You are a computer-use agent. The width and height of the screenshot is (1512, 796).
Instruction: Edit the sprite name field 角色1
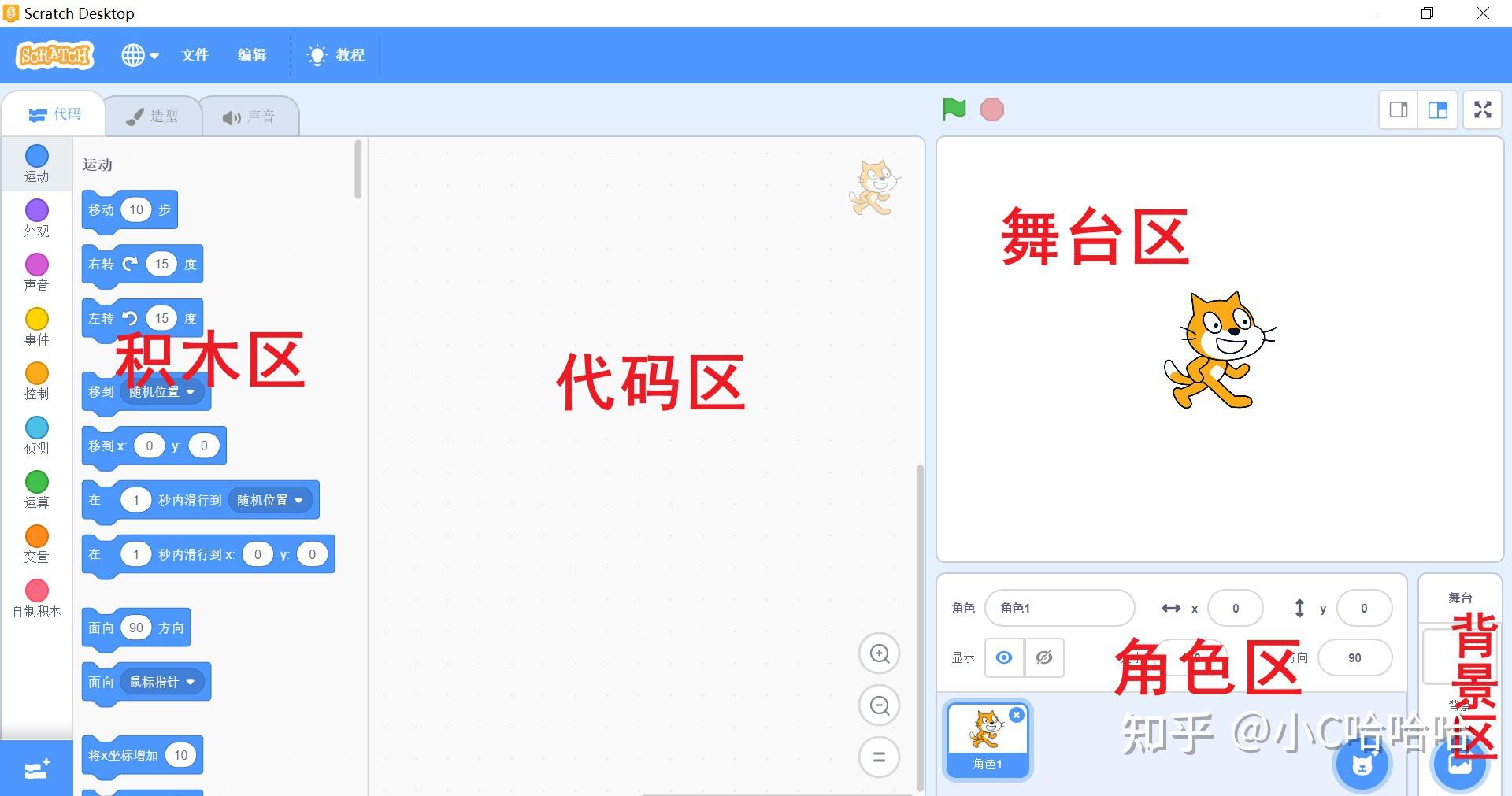(x=1059, y=608)
